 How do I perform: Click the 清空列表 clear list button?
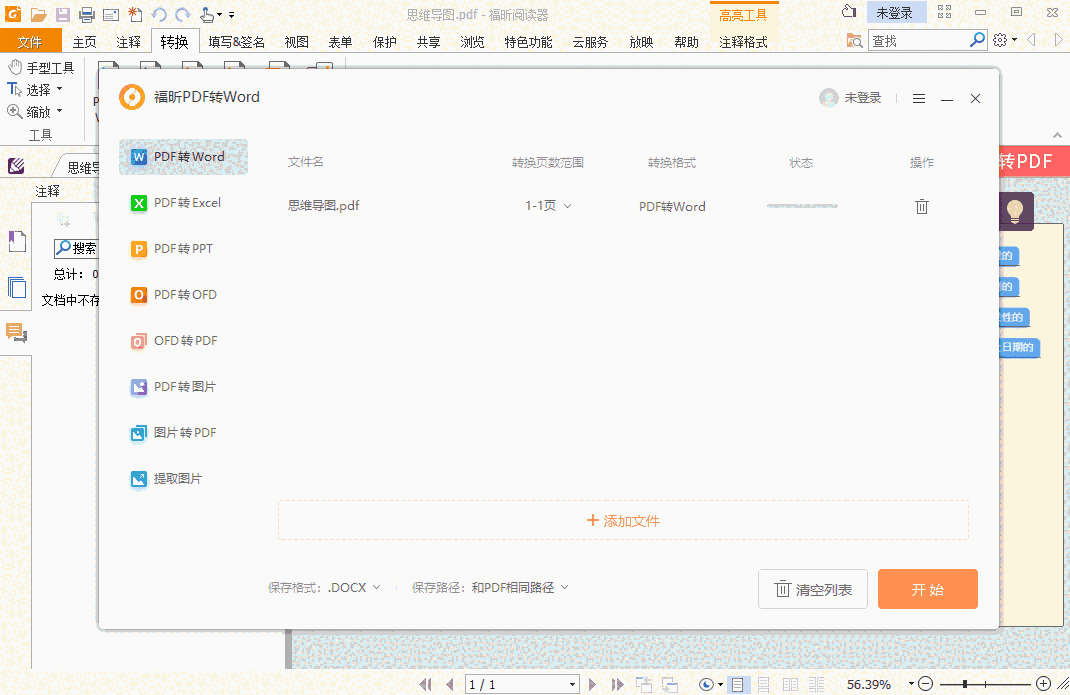(813, 590)
